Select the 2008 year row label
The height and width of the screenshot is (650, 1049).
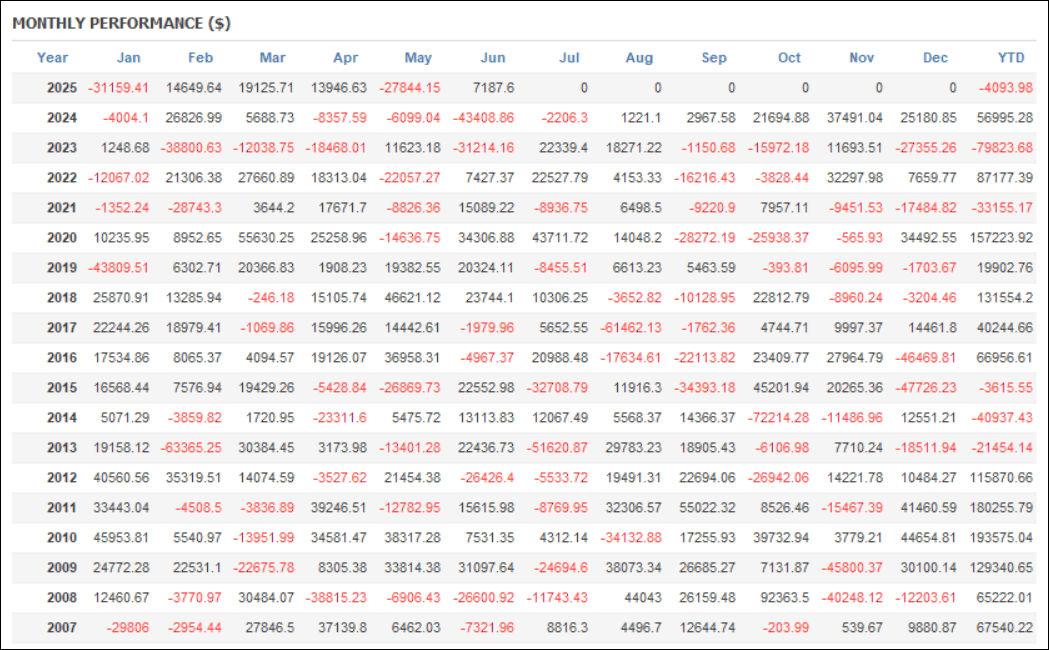pos(62,598)
